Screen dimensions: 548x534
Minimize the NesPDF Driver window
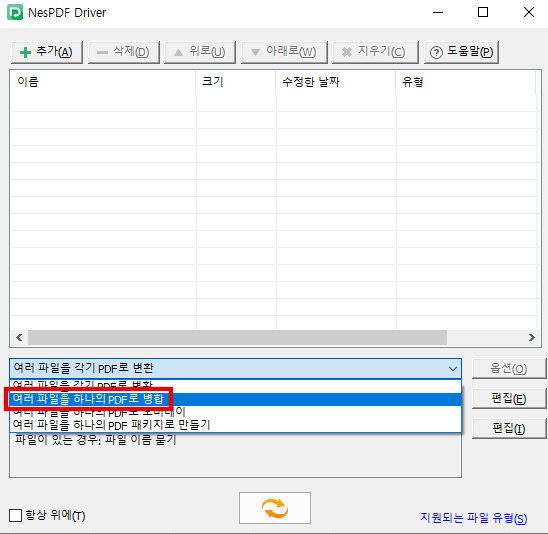pyautogui.click(x=438, y=13)
